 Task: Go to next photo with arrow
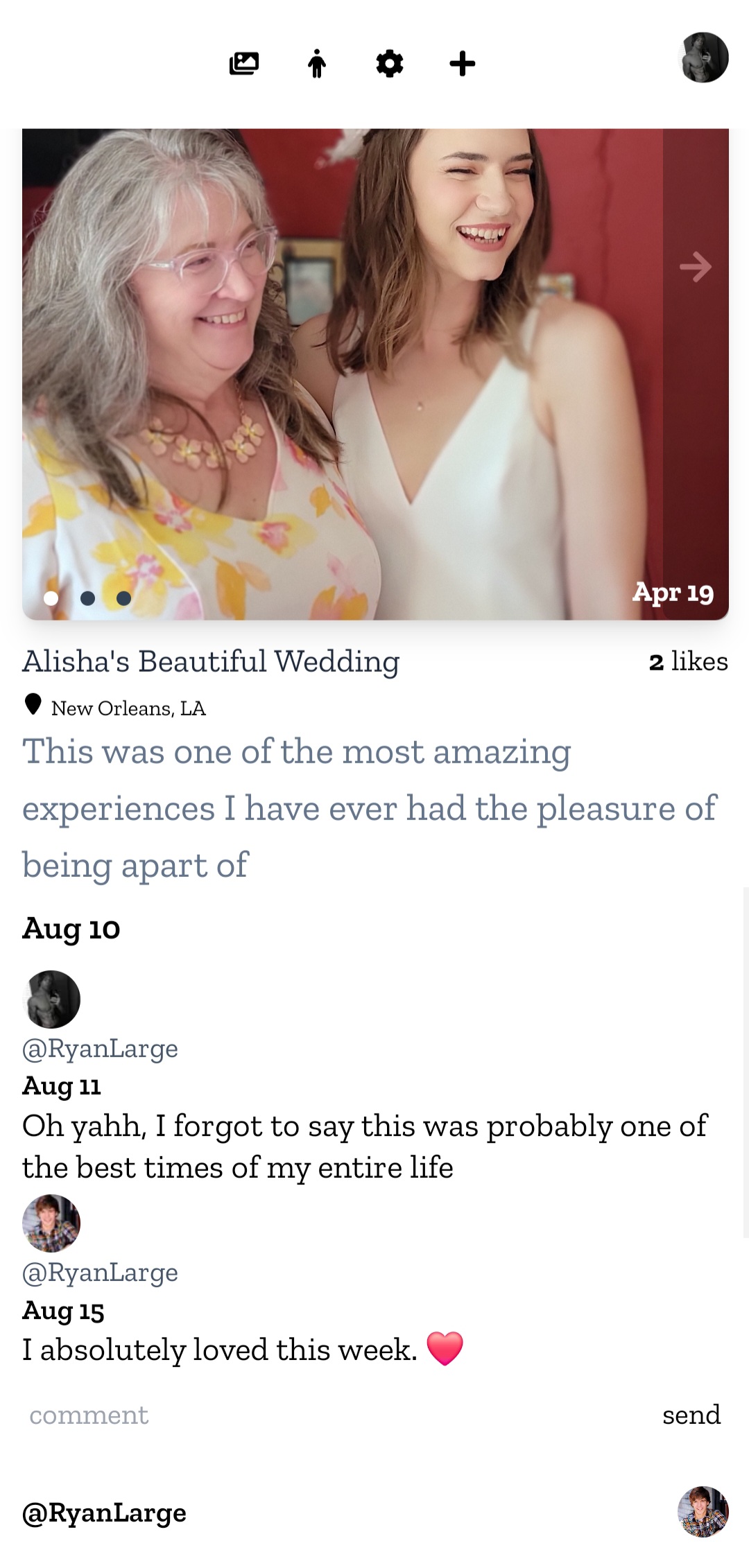696,267
